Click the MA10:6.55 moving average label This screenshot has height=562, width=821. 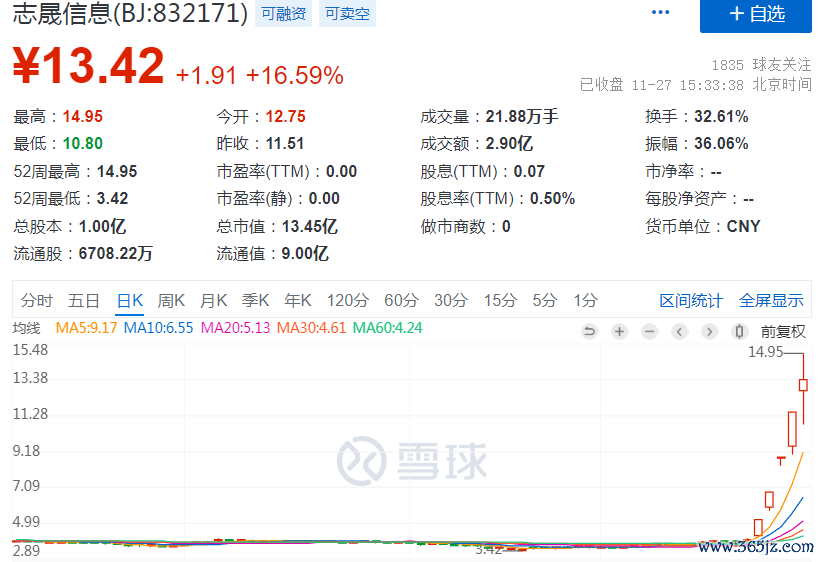point(158,328)
